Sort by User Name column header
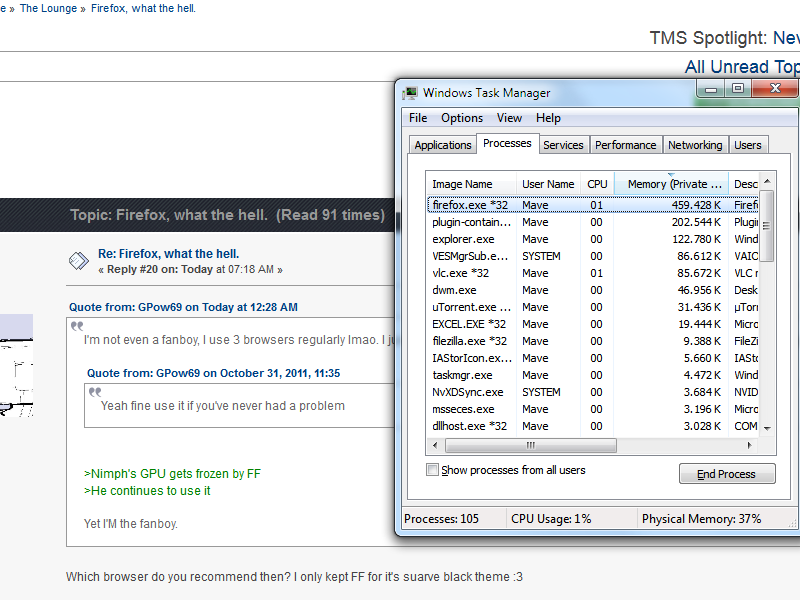The image size is (800, 600). tap(548, 184)
